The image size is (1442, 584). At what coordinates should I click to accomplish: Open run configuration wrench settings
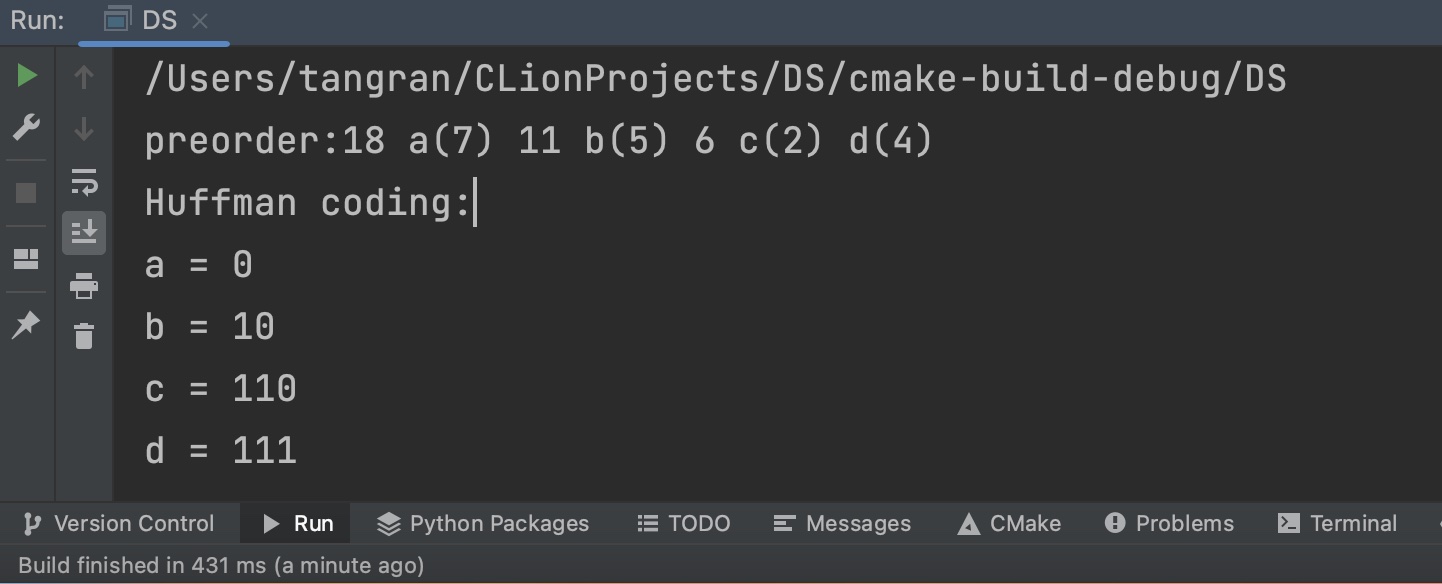27,128
